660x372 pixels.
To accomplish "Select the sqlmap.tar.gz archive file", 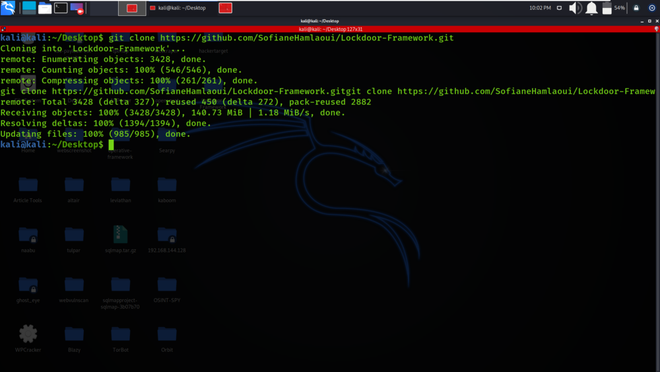I will point(120,239).
